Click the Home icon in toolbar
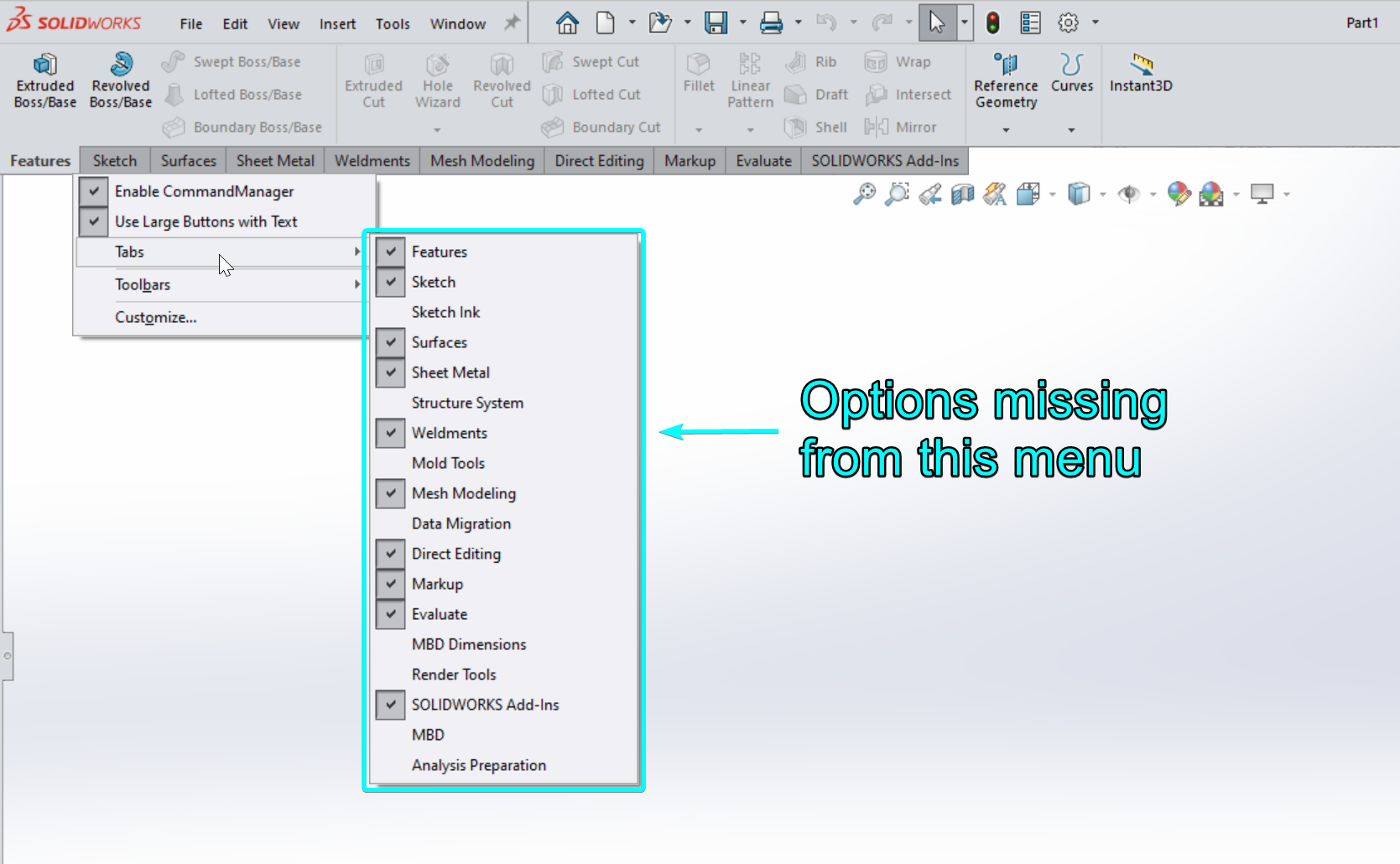 (567, 23)
